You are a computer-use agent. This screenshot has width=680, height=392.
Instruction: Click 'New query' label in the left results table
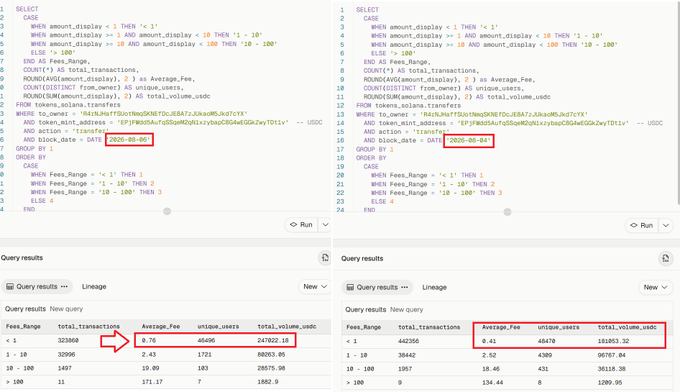pos(66,309)
